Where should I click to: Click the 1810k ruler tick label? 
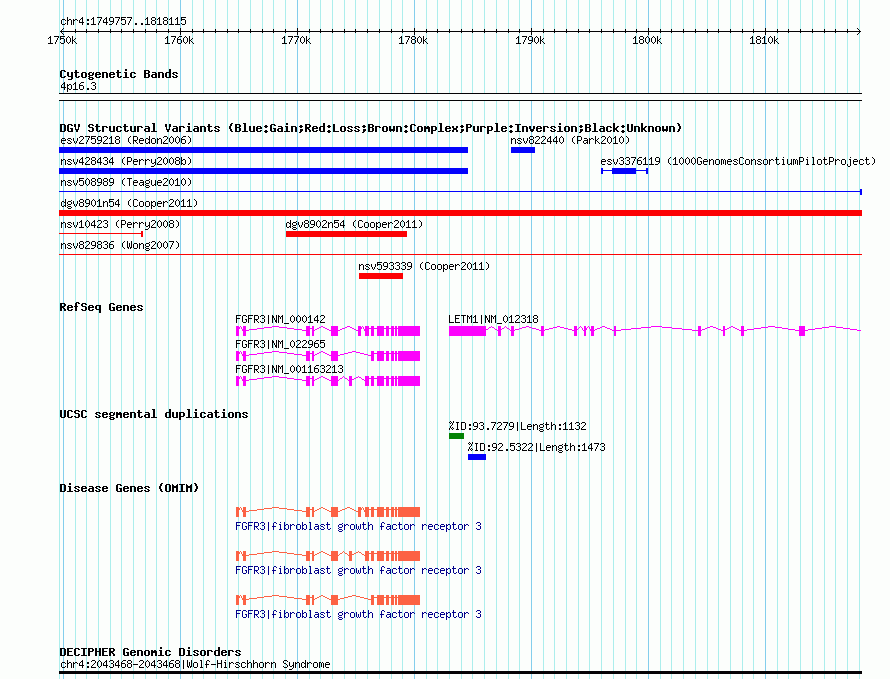763,40
